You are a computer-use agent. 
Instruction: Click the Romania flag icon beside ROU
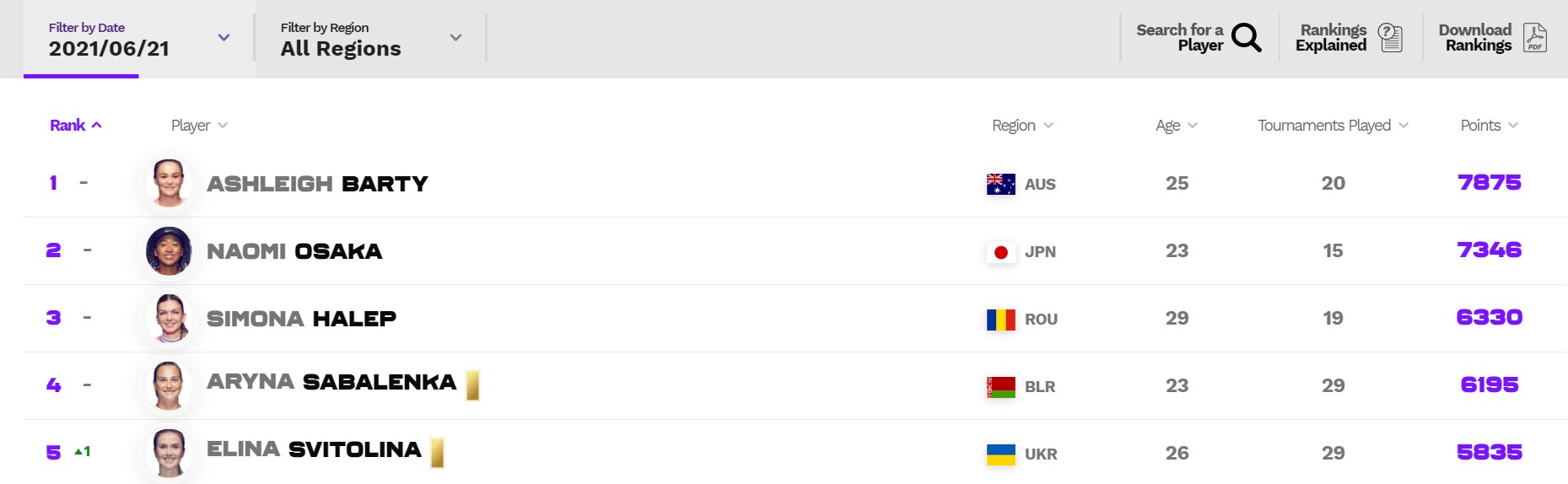click(x=1001, y=319)
